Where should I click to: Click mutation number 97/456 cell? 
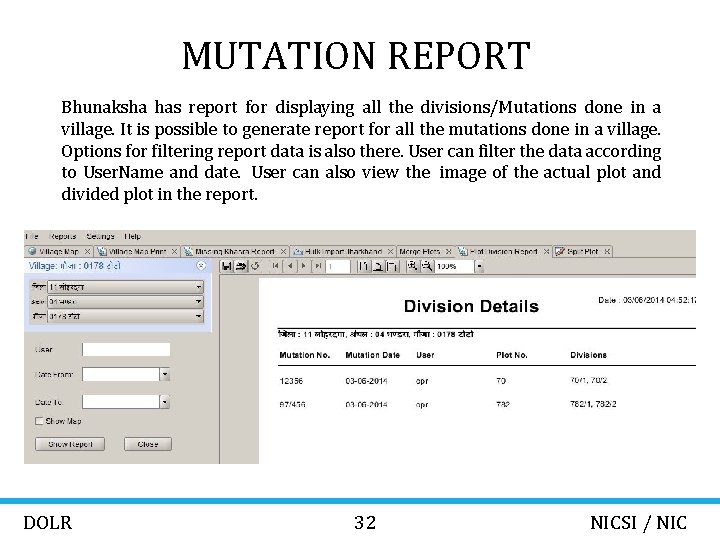point(292,405)
